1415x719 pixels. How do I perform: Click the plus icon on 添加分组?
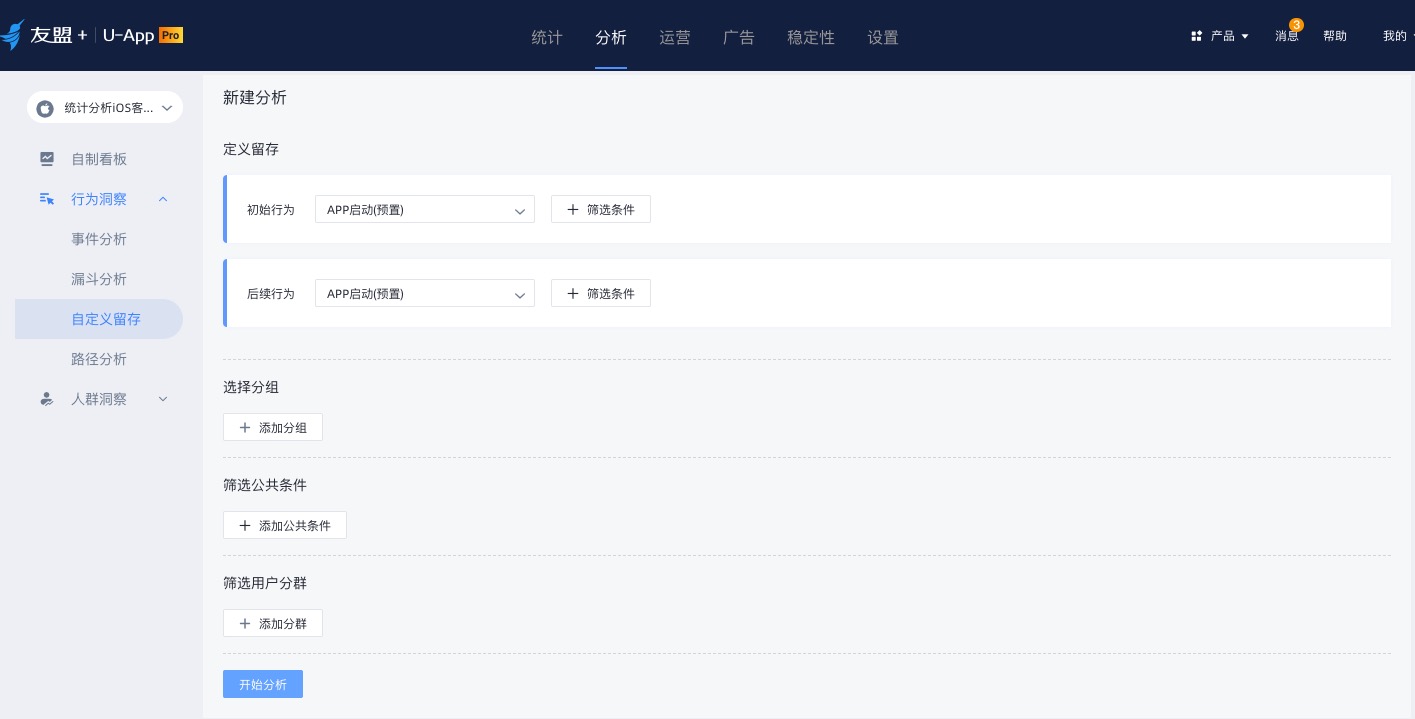click(x=245, y=427)
